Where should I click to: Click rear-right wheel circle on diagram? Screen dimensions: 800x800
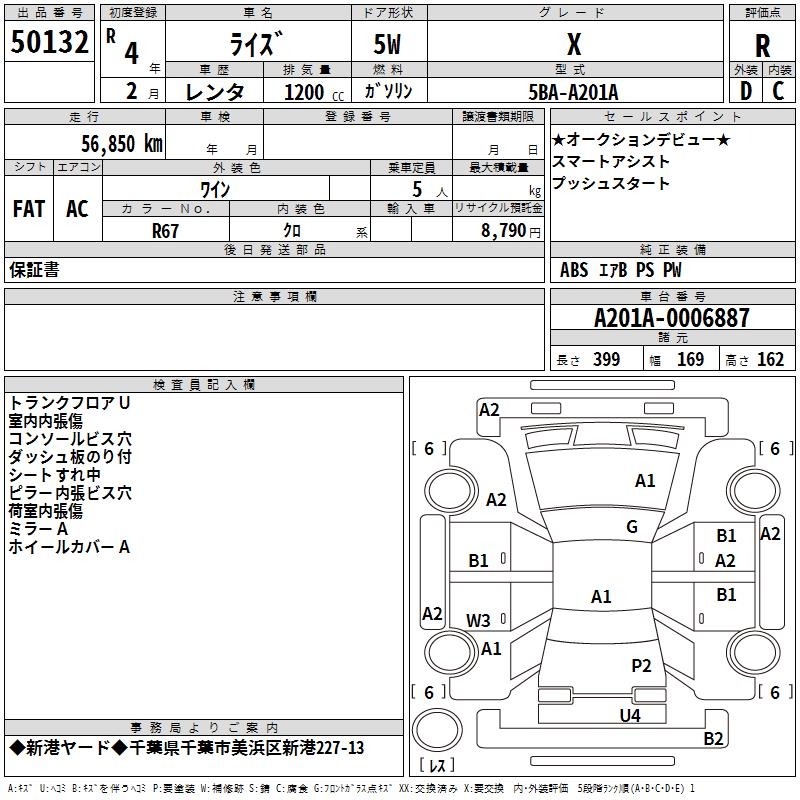point(754,652)
